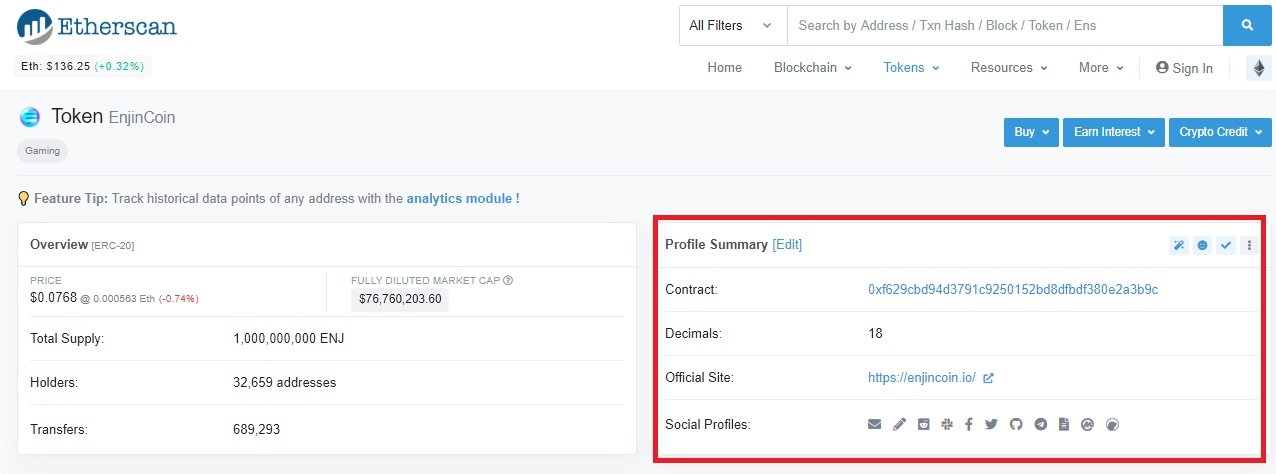Click the Sign In link

(x=1184, y=68)
